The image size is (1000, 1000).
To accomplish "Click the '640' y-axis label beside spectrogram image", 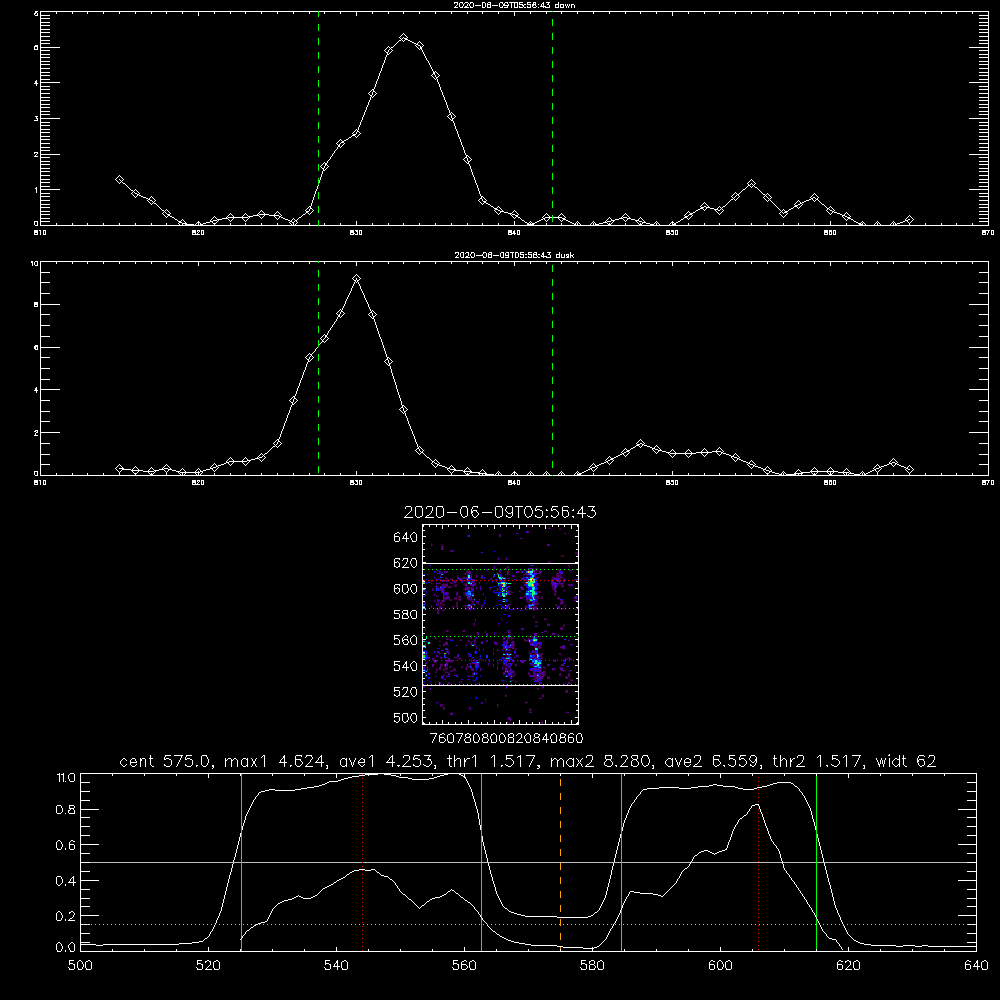I will coord(405,538).
